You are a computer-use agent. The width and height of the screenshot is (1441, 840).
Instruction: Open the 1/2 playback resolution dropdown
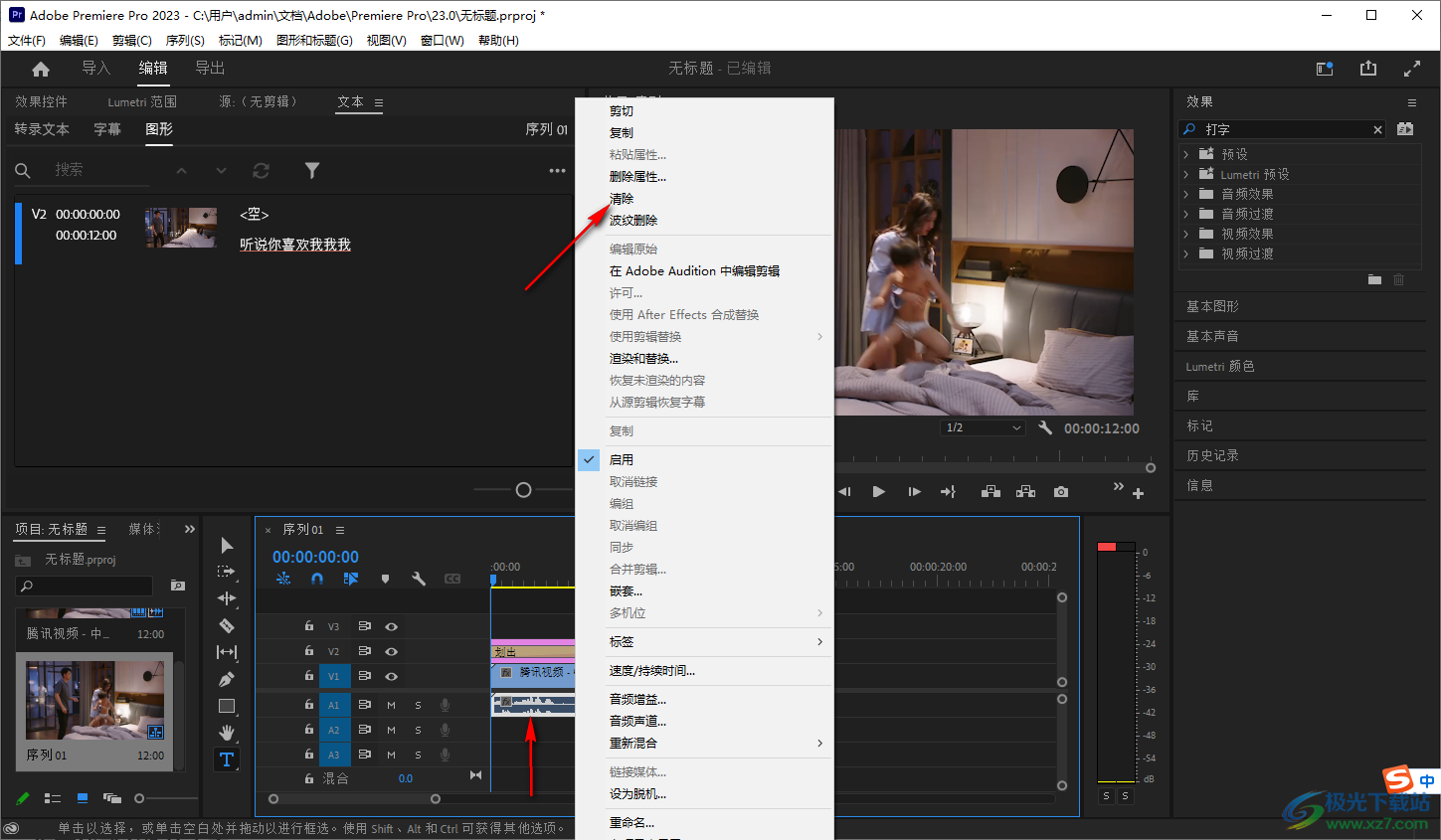click(983, 427)
